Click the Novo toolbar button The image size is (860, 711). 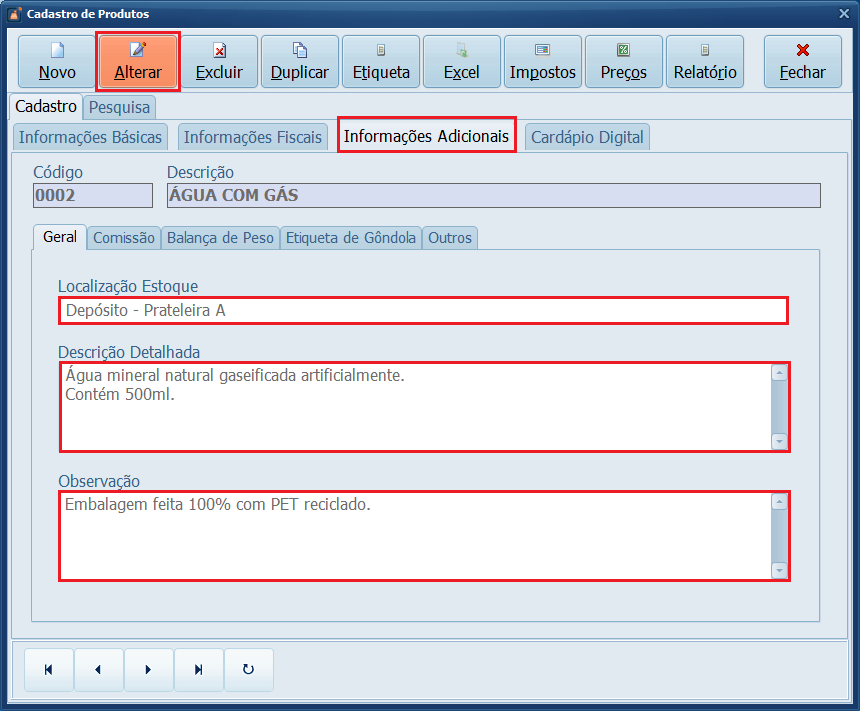click(57, 62)
